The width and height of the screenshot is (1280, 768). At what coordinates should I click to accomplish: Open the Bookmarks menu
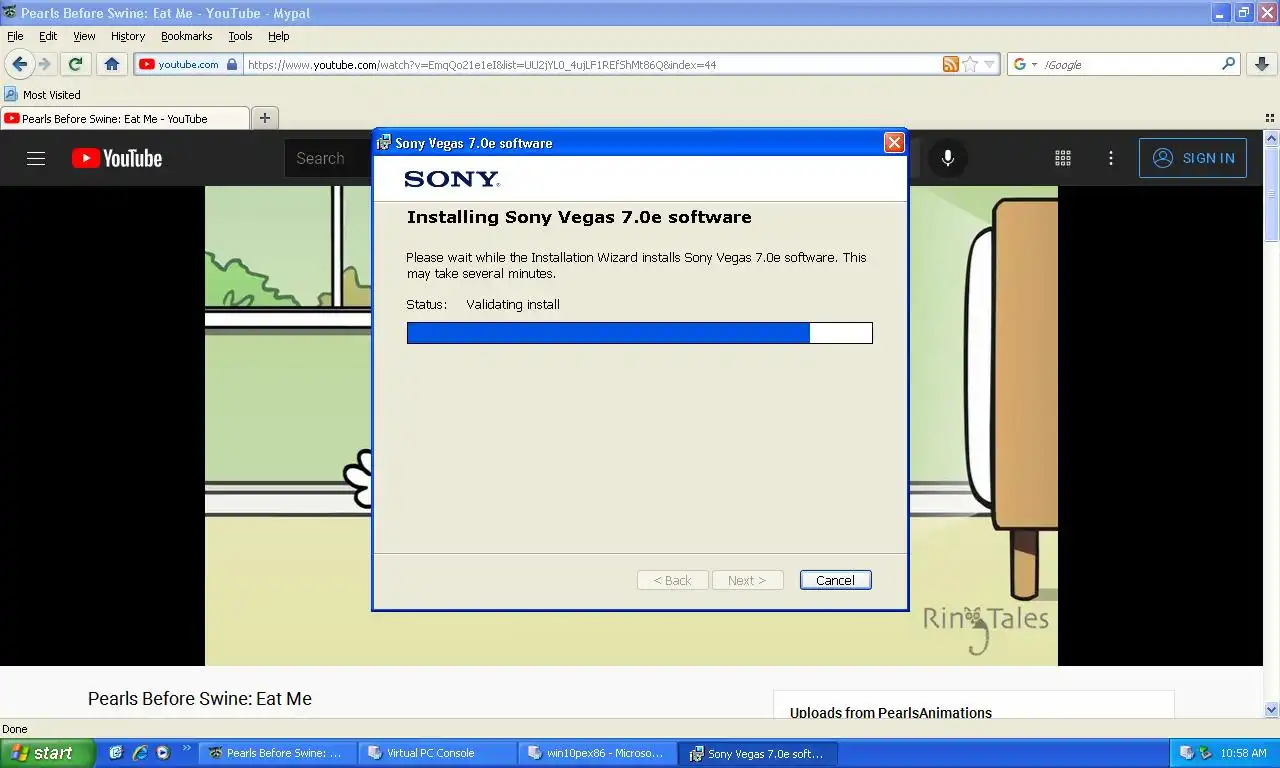point(186,36)
